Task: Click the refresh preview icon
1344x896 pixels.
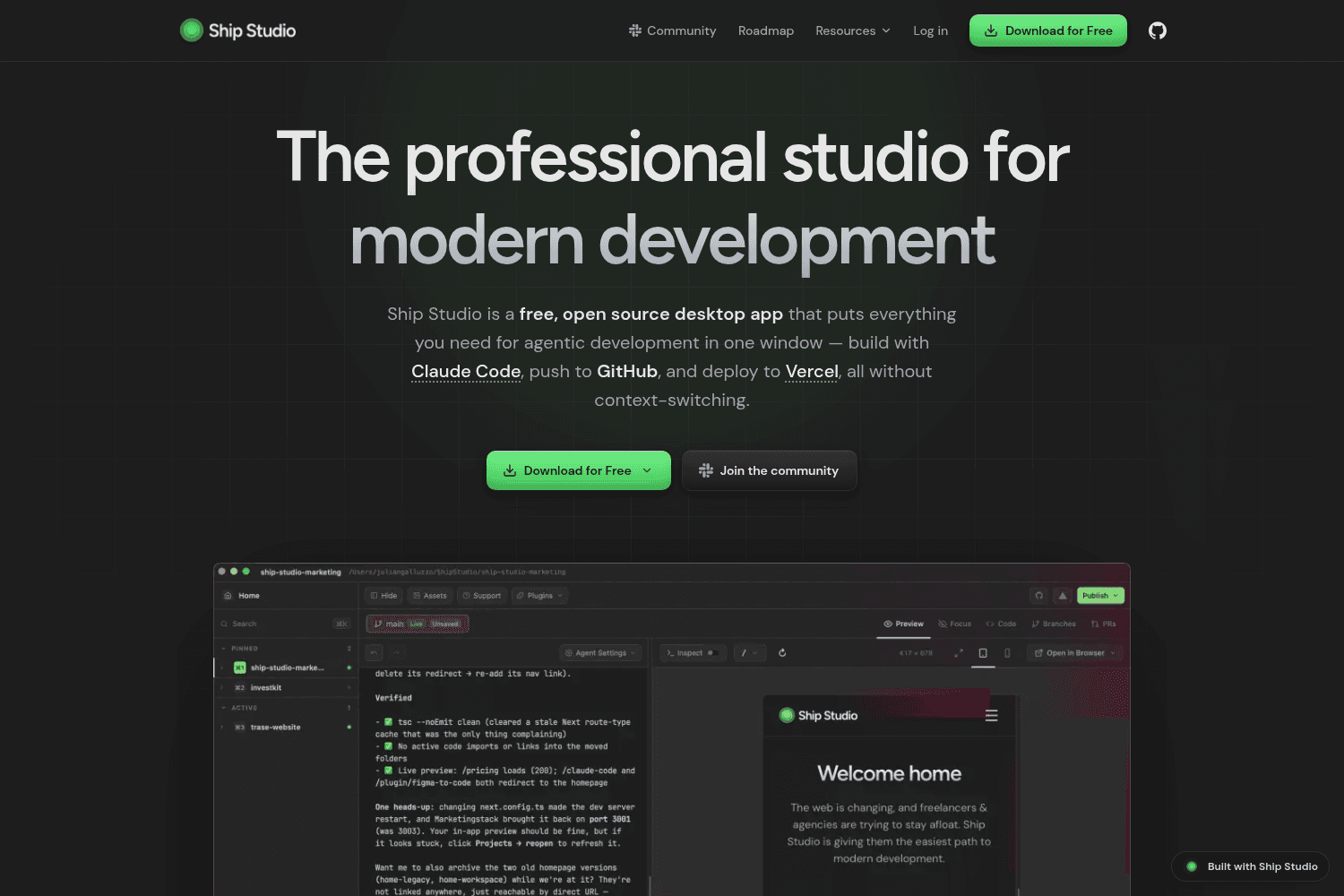Action: [782, 653]
